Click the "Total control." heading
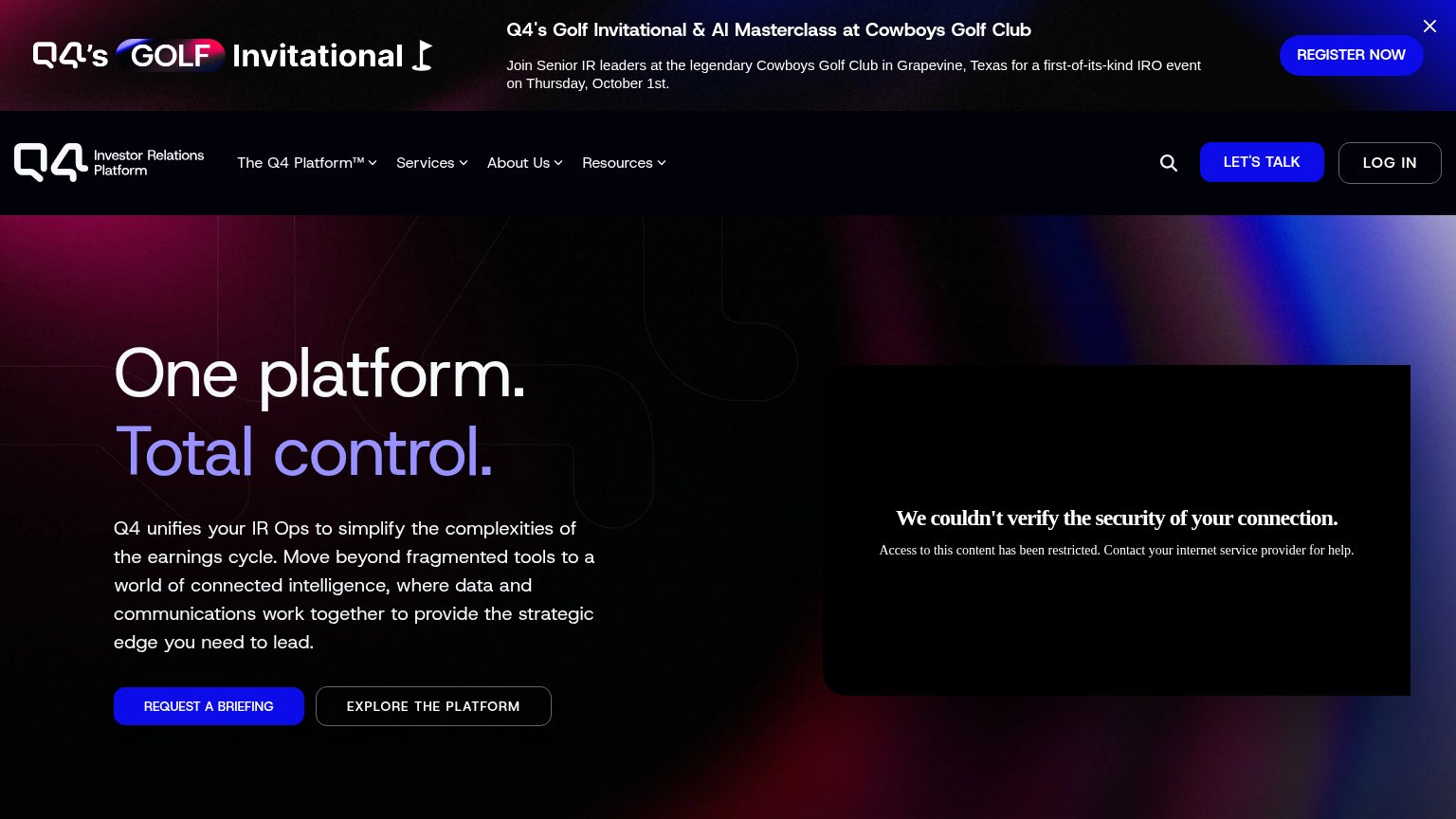This screenshot has height=819, width=1456. pyautogui.click(x=304, y=451)
